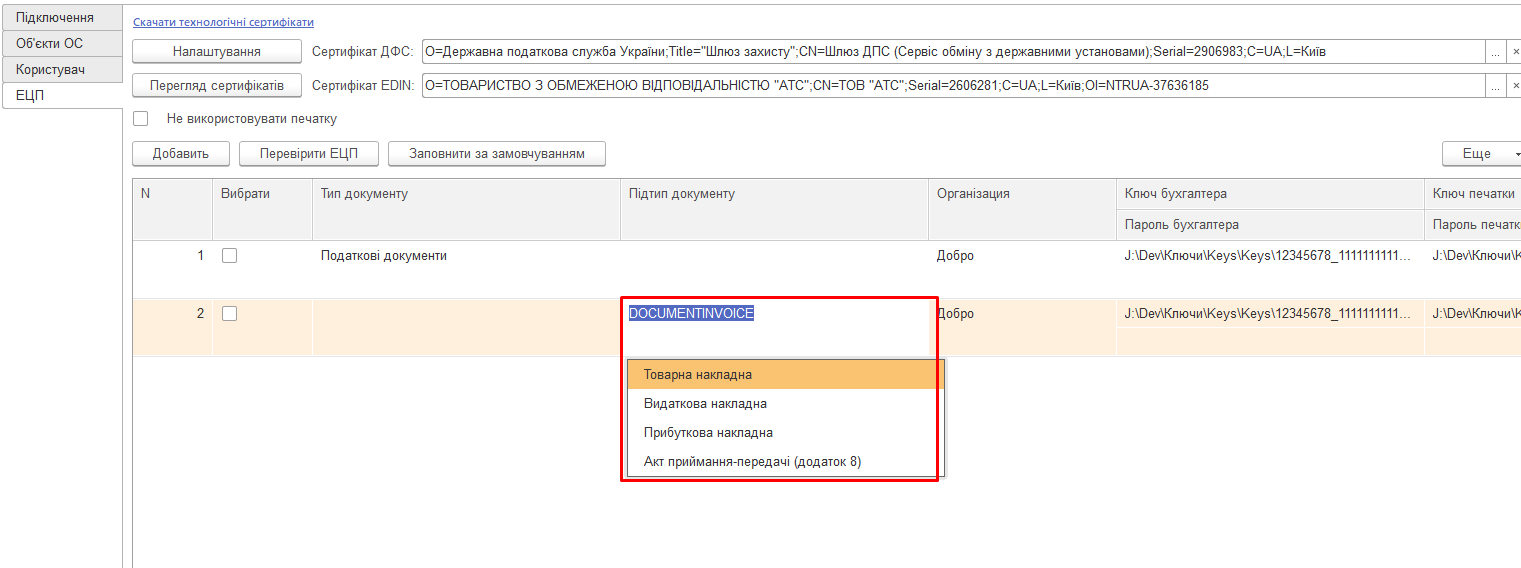The image size is (1521, 568).
Task: Click the Налаштування button
Action: click(217, 51)
